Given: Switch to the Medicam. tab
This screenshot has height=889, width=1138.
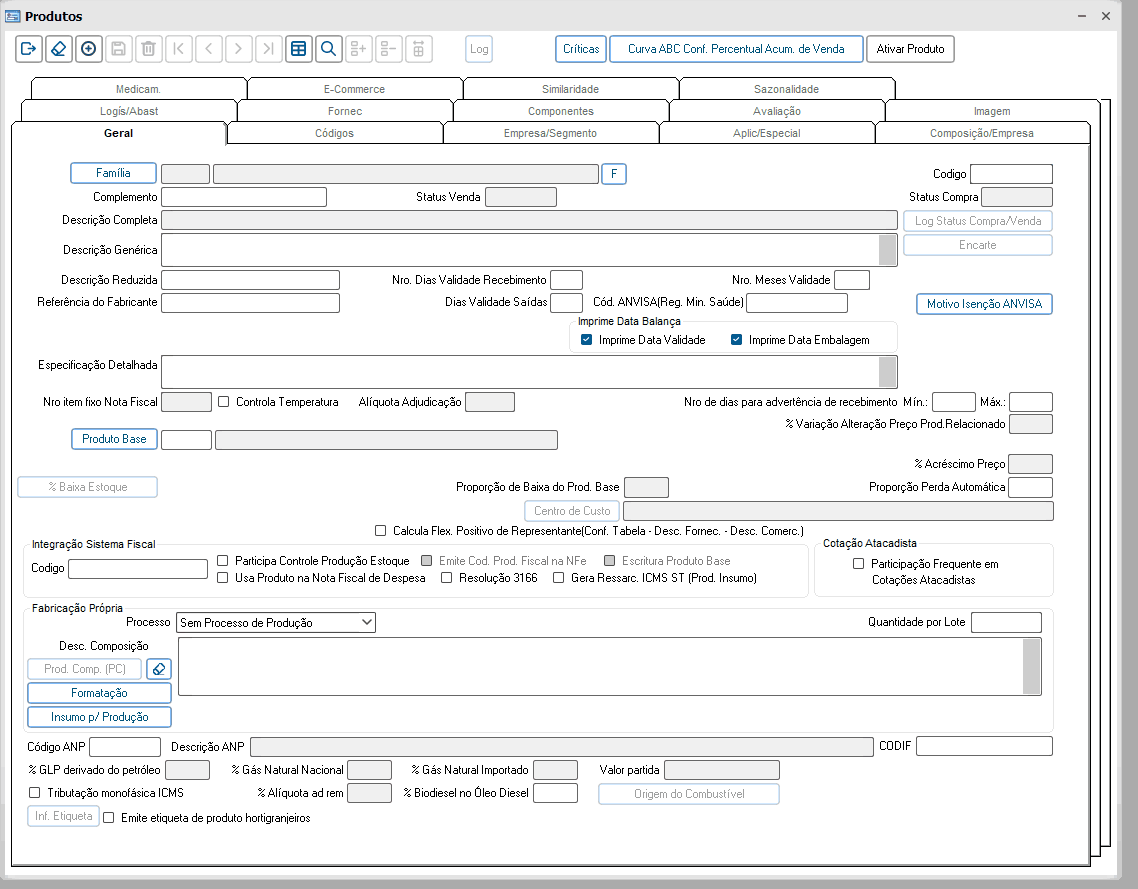Looking at the screenshot, I should [x=138, y=89].
